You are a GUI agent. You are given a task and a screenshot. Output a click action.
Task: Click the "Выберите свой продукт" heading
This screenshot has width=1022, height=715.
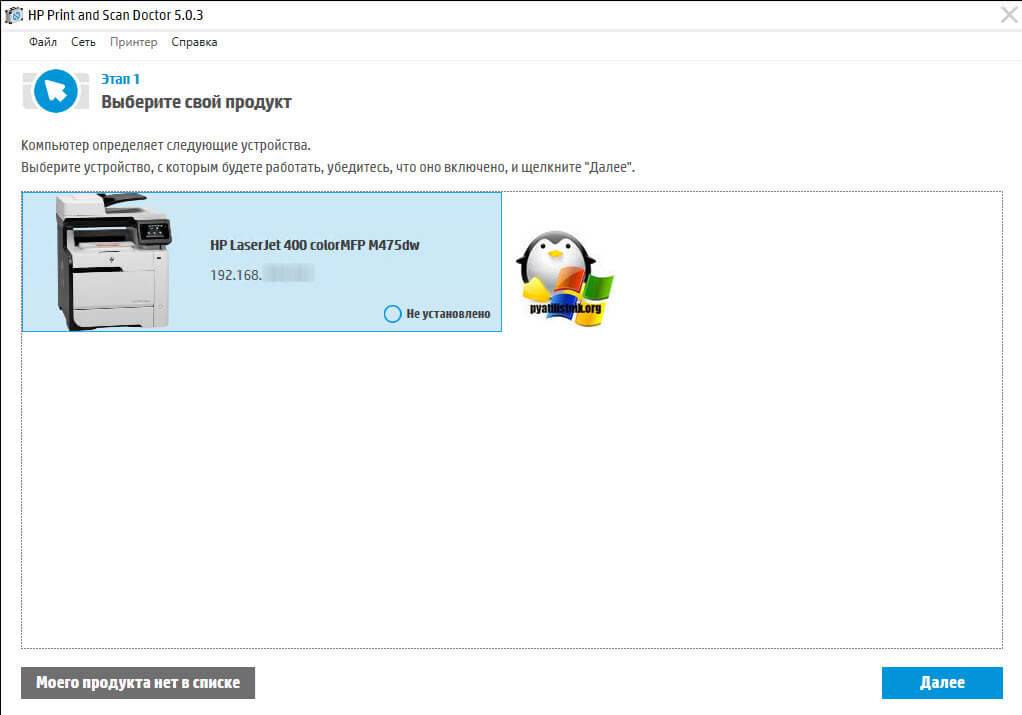pyautogui.click(x=196, y=102)
